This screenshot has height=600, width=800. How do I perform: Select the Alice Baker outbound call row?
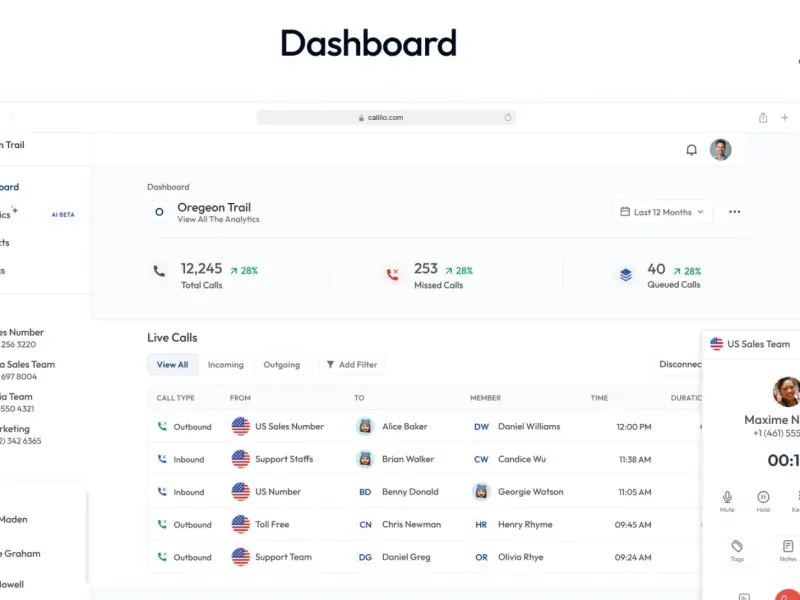(424, 427)
